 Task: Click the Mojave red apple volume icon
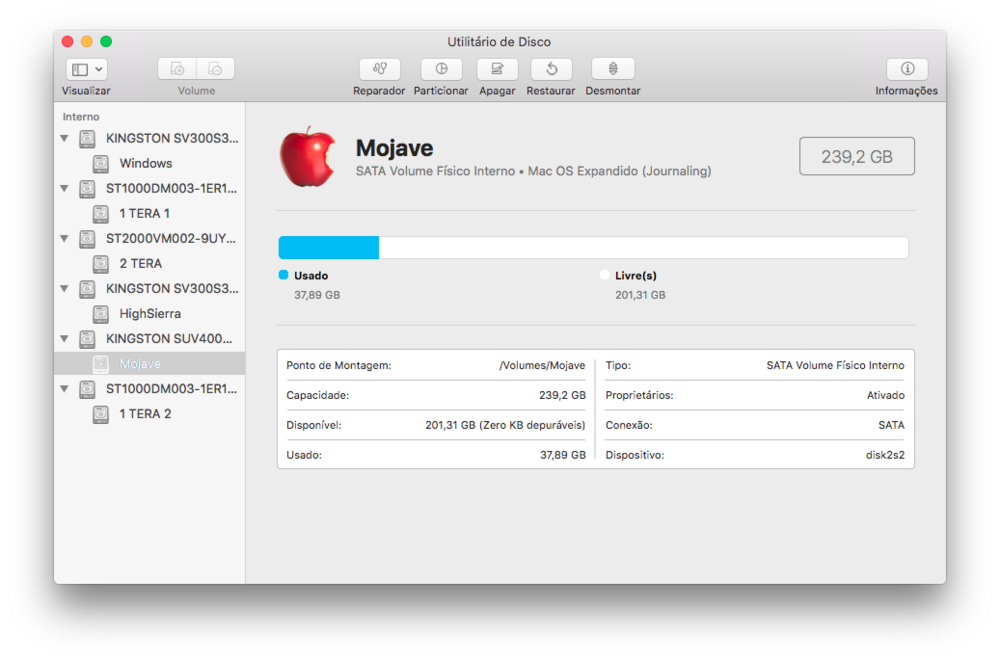(307, 158)
